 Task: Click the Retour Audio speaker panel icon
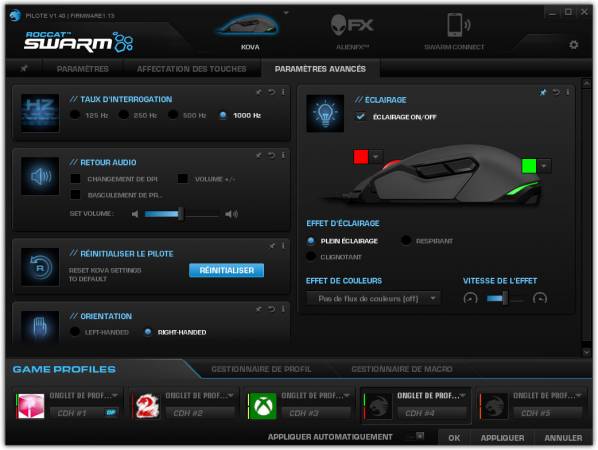pyautogui.click(x=40, y=177)
